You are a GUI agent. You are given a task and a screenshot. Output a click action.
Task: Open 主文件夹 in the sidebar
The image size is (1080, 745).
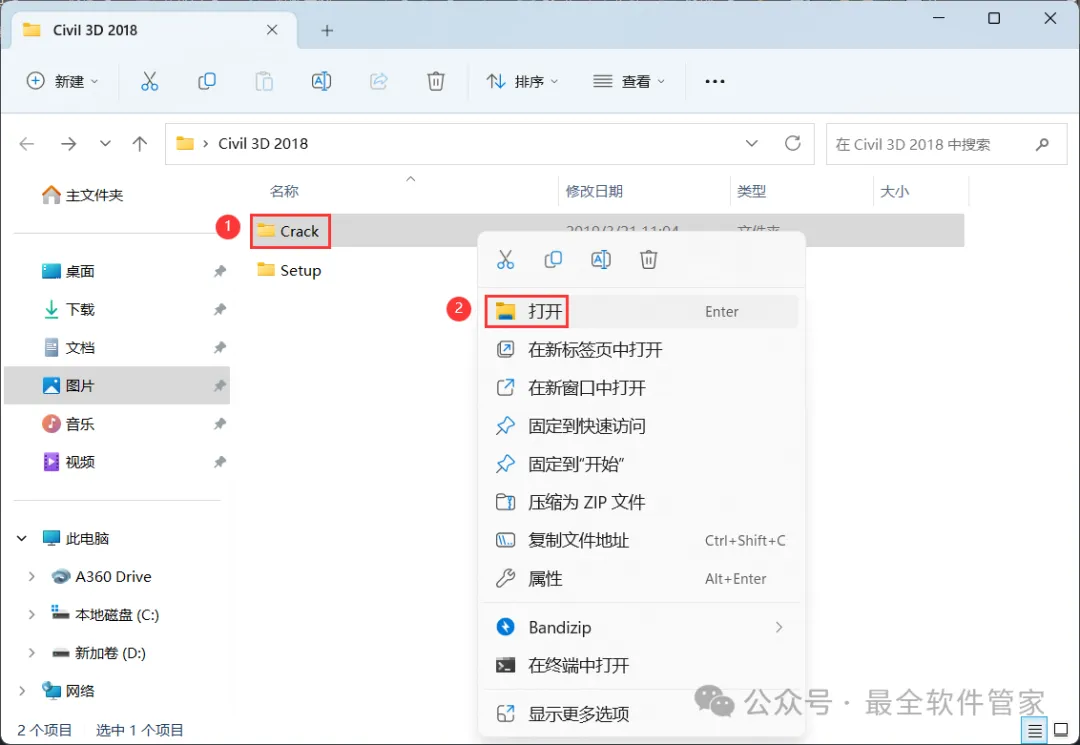pos(82,195)
